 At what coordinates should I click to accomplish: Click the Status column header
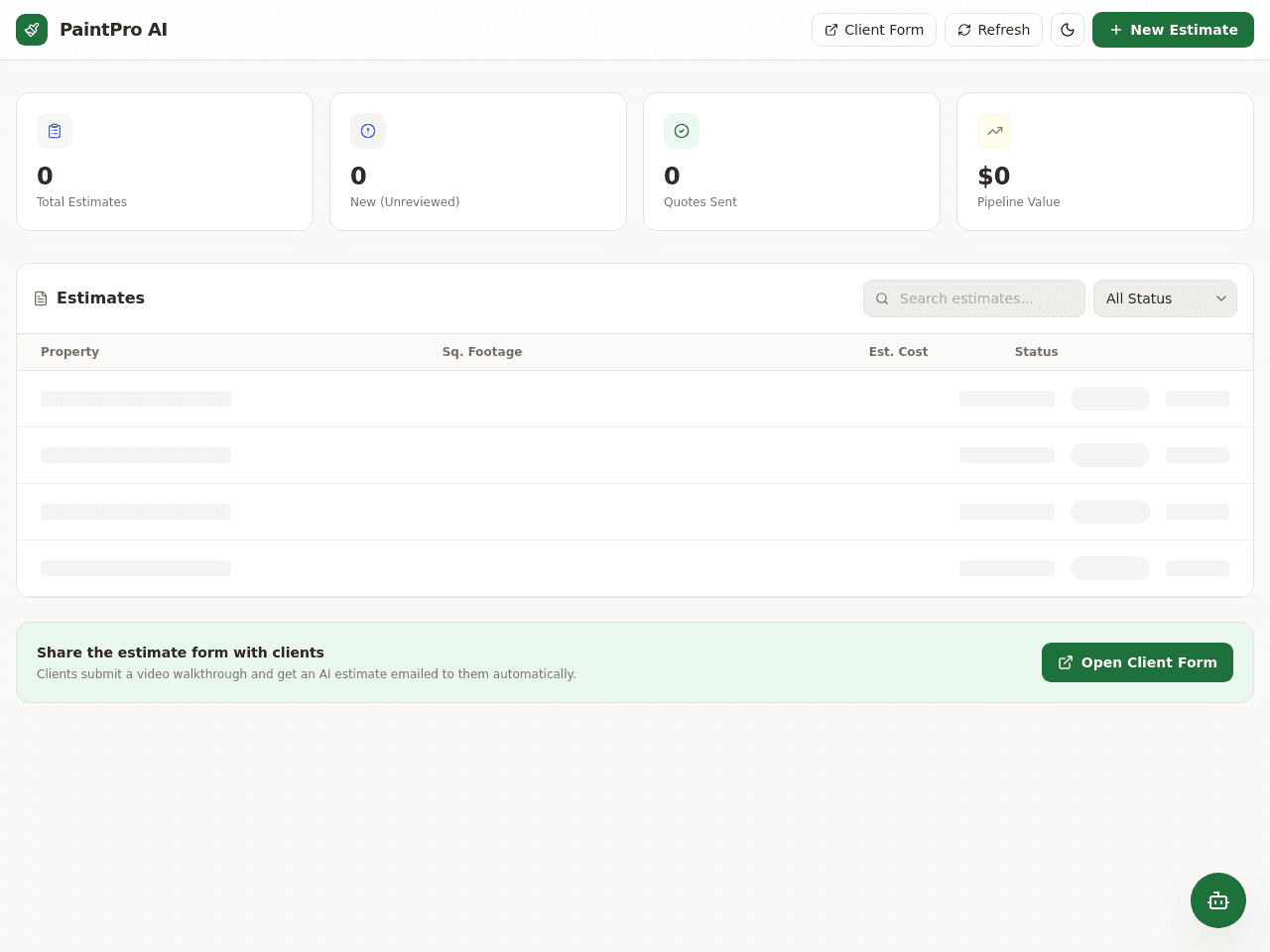[x=1036, y=352]
